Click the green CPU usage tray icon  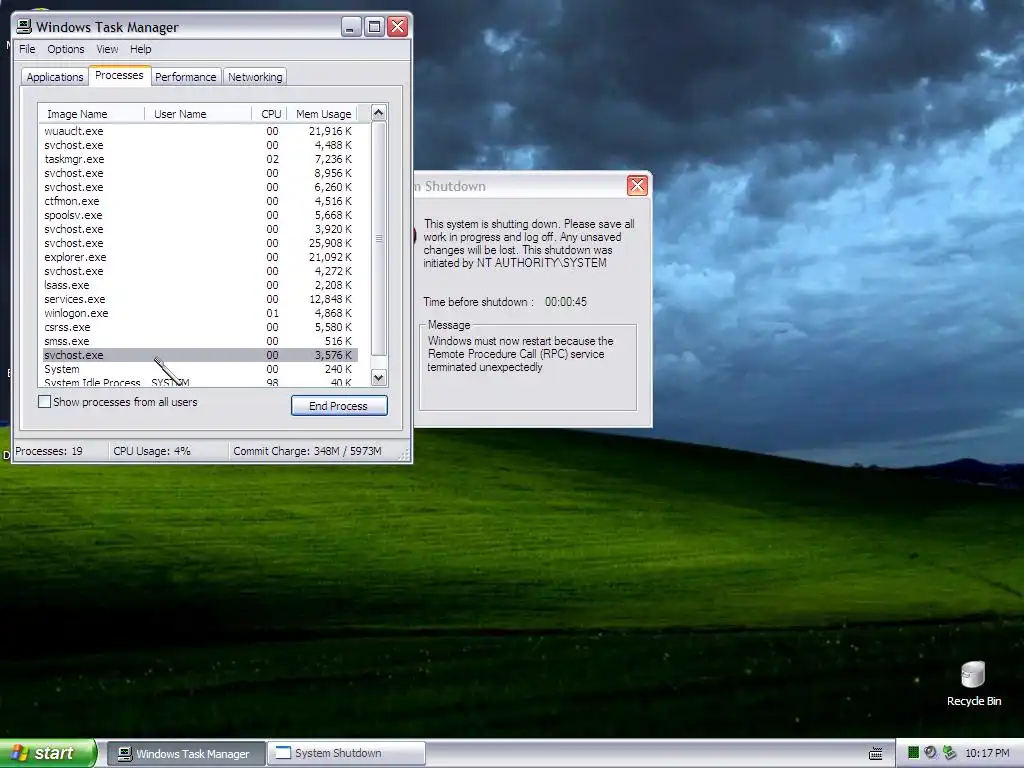914,753
